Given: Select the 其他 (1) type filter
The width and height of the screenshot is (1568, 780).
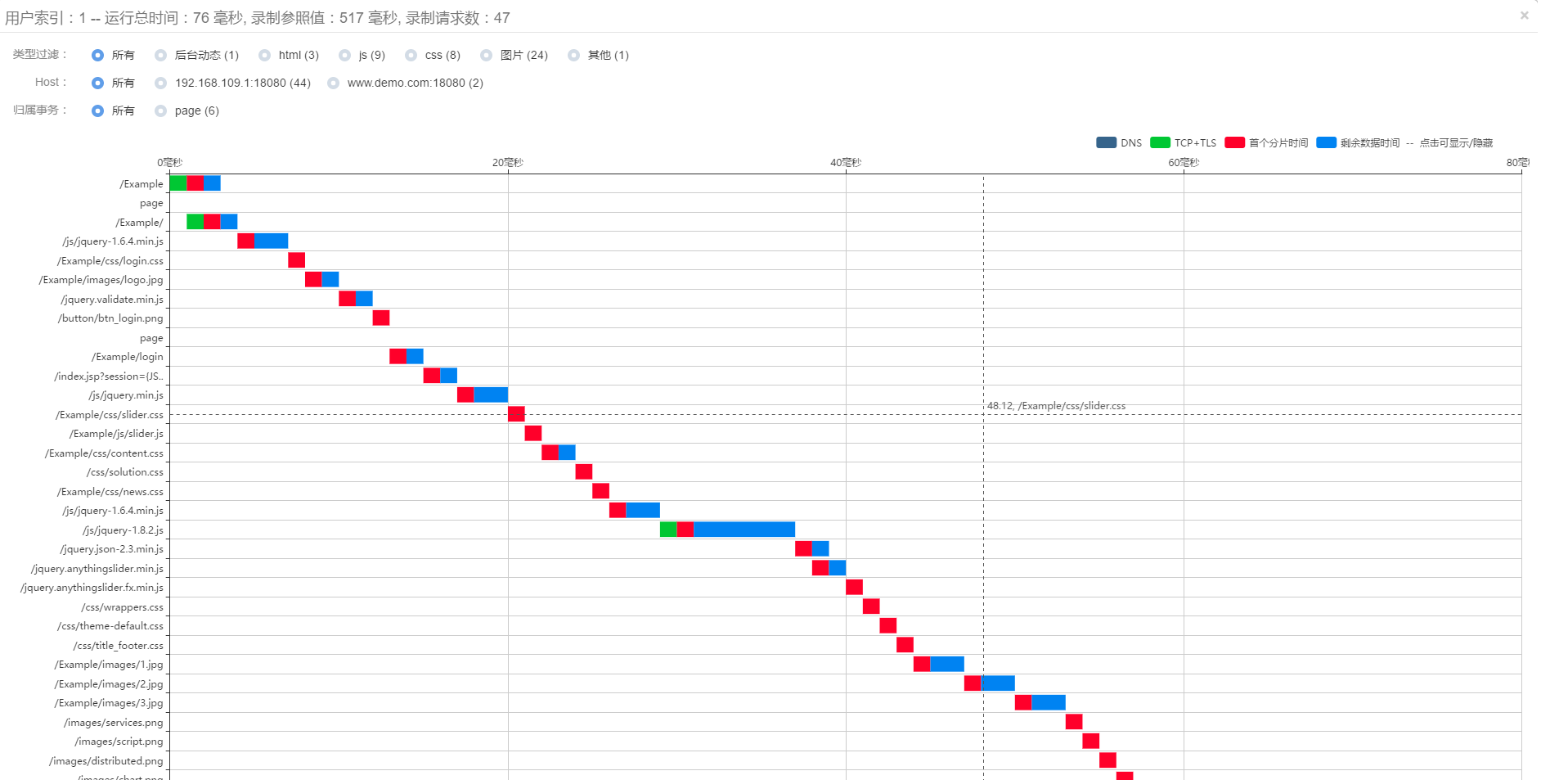Looking at the screenshot, I should coord(574,56).
